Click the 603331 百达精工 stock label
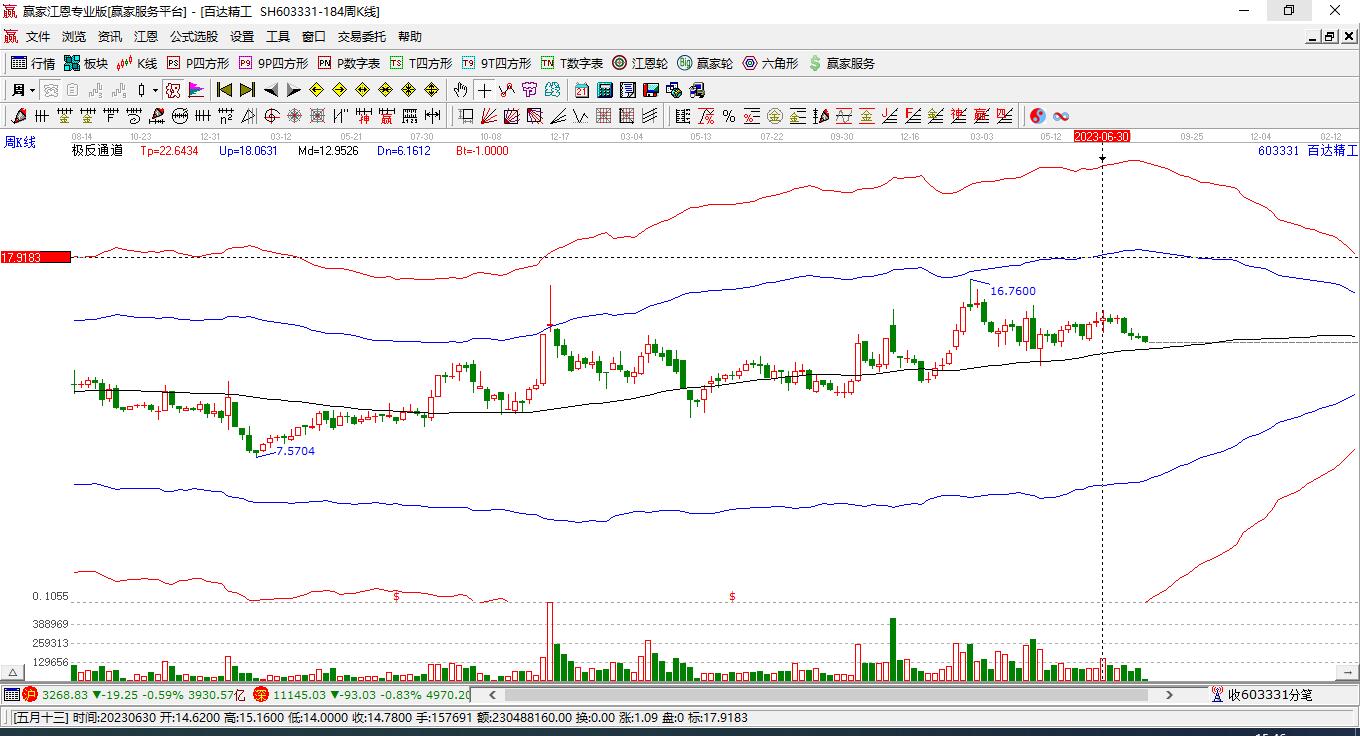This screenshot has width=1360, height=736. tap(1308, 151)
